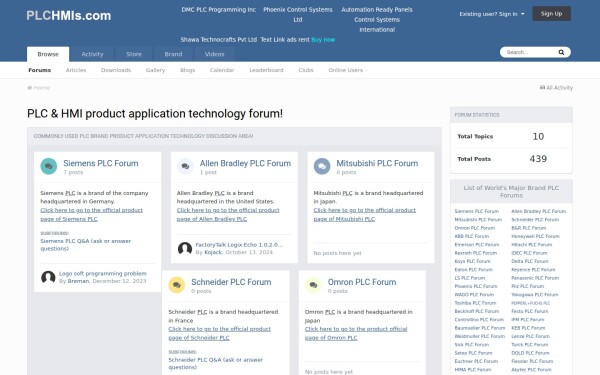Open Honeywell PLC Forum in sidebar list

(535, 236)
